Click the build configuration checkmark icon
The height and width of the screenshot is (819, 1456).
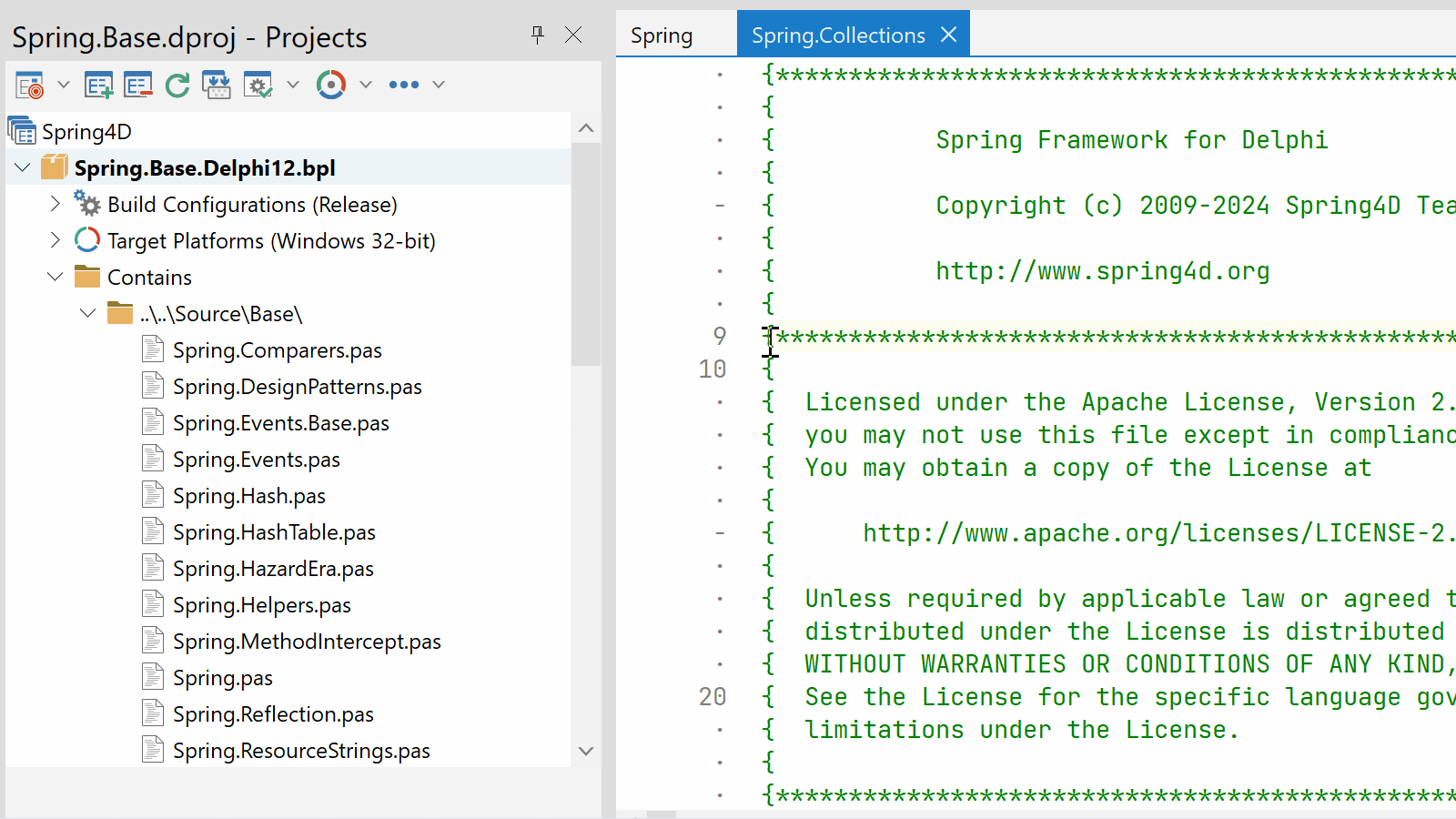pyautogui.click(x=258, y=86)
